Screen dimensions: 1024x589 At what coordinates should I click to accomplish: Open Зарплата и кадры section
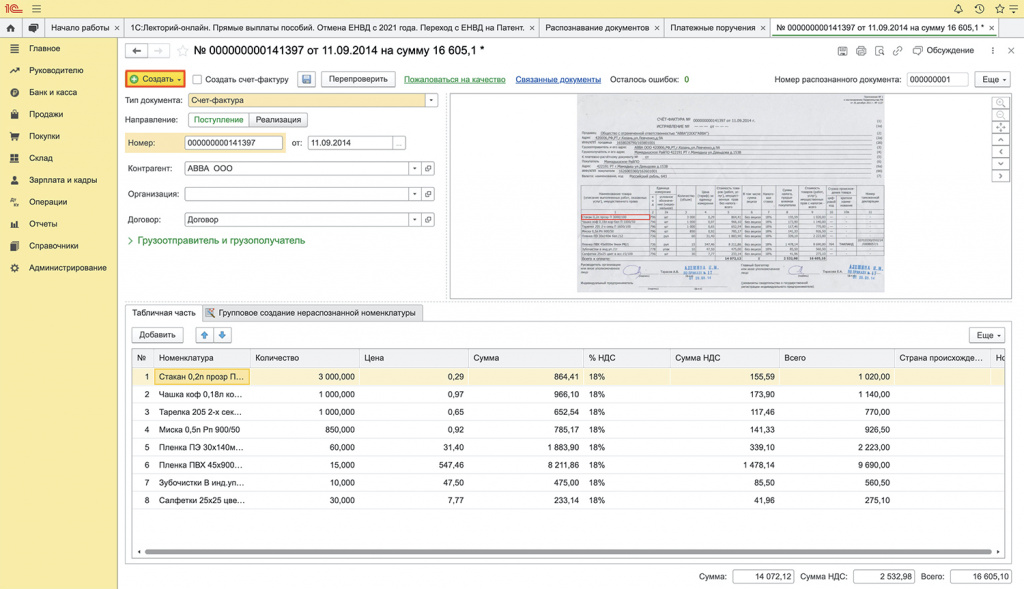63,180
